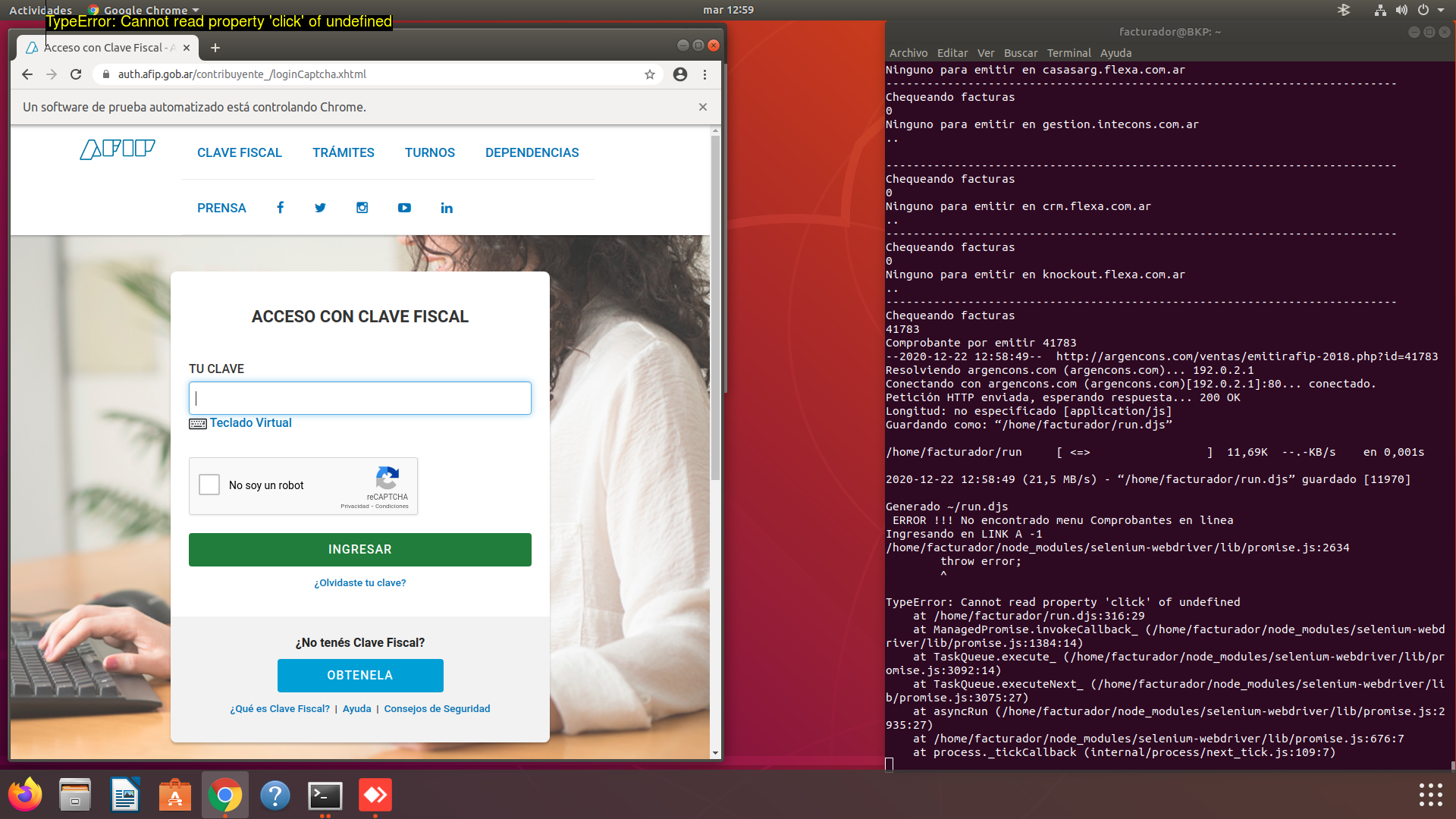1456x819 pixels.
Task: Click the virtual keyboard icon
Action: [x=198, y=424]
